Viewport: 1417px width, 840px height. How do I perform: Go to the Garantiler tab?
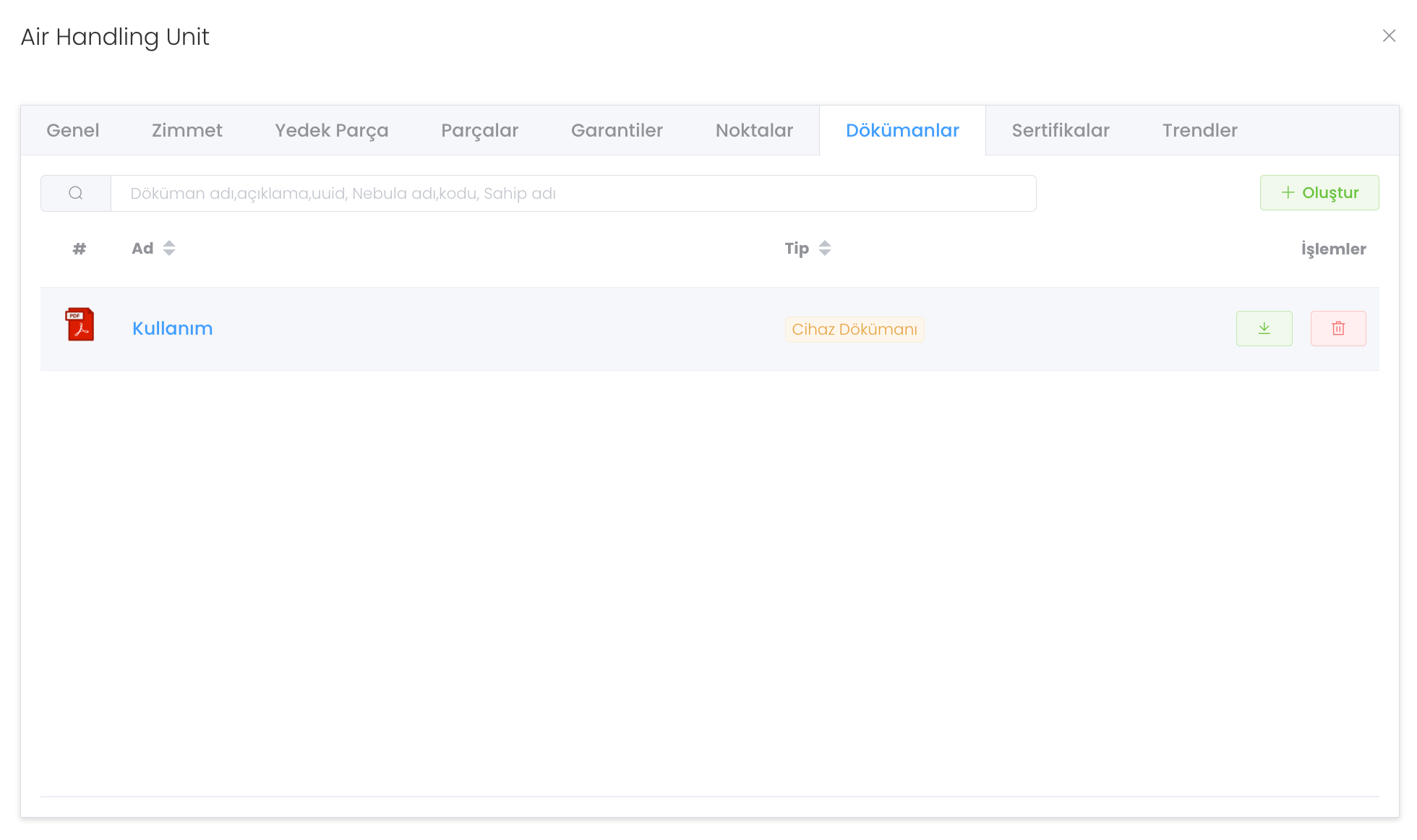[x=617, y=131]
